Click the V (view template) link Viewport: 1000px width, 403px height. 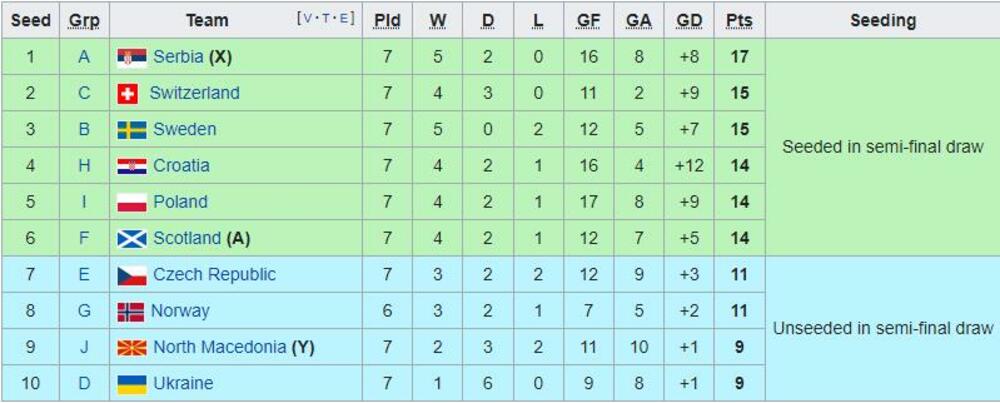point(307,18)
